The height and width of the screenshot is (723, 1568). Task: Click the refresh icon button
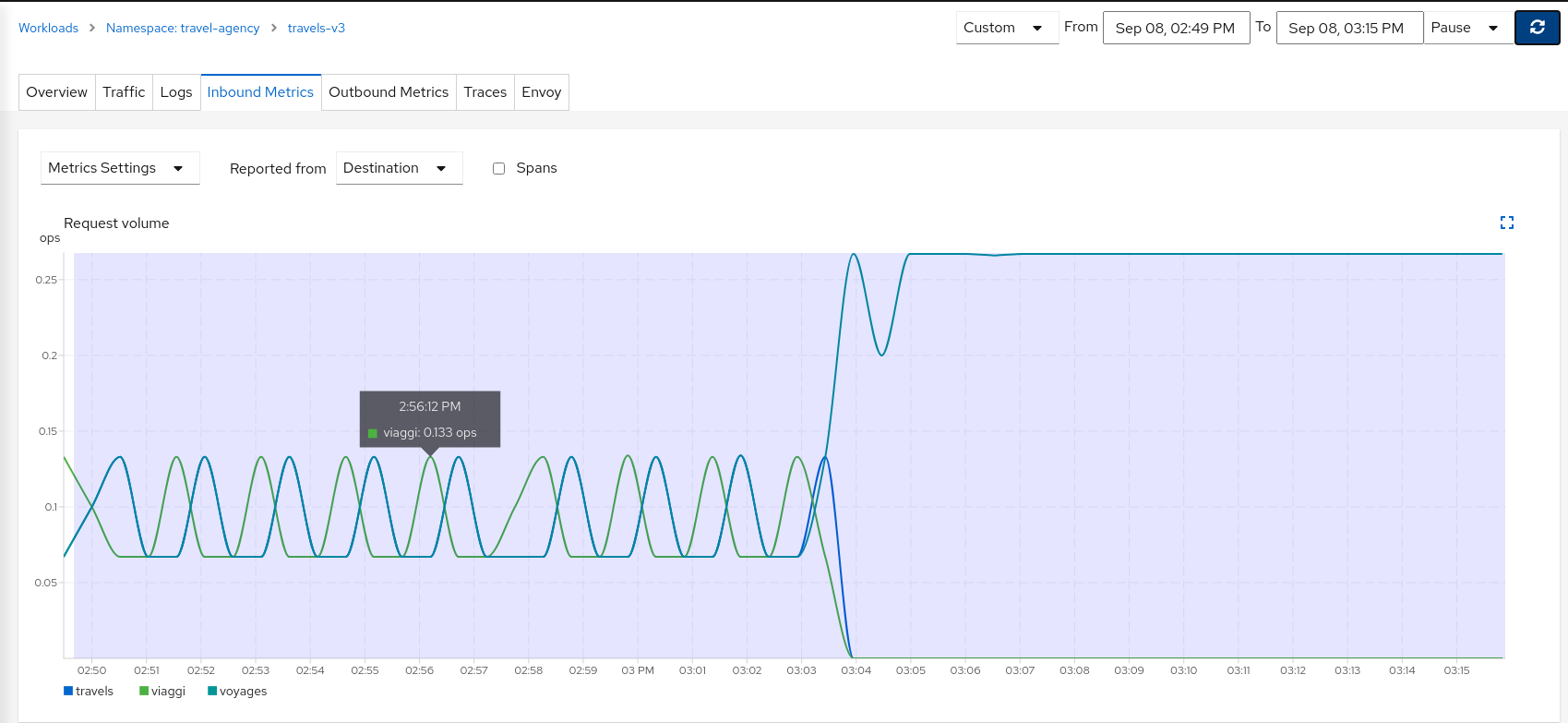coord(1537,28)
